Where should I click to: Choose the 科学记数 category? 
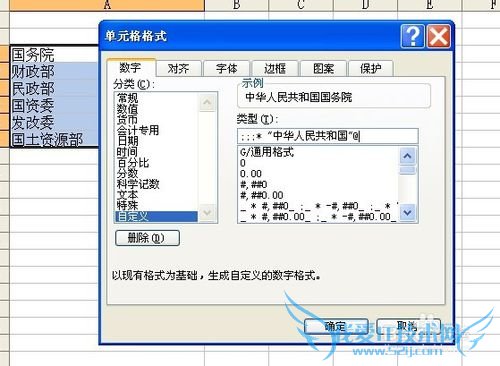click(x=156, y=184)
